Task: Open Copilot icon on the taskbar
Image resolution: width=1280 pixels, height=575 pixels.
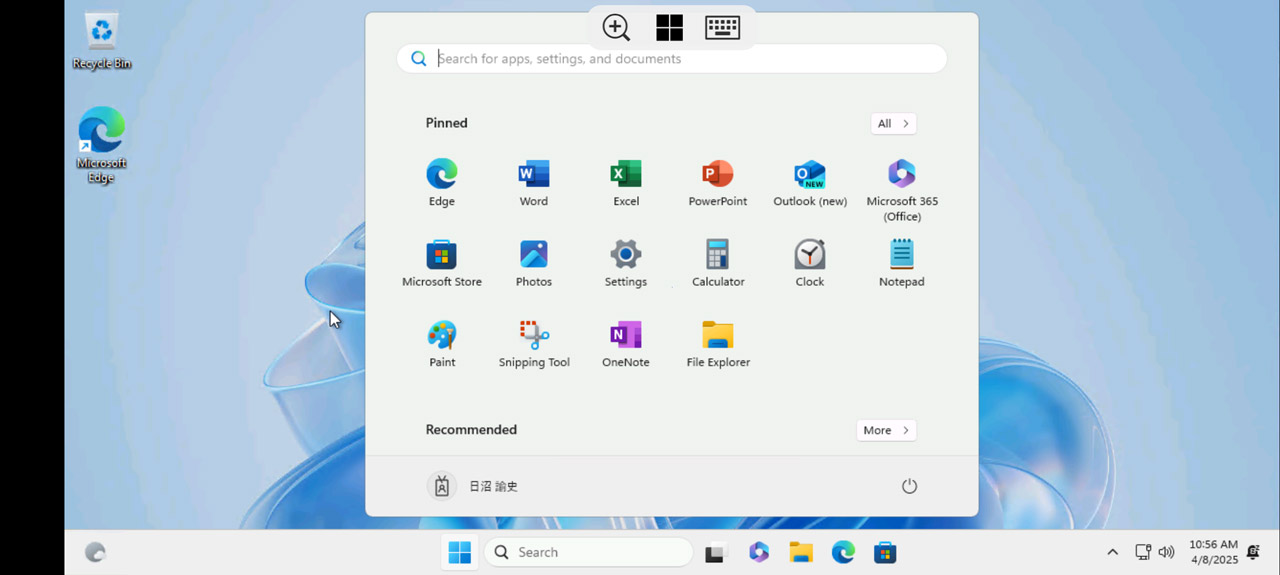Action: (759, 552)
